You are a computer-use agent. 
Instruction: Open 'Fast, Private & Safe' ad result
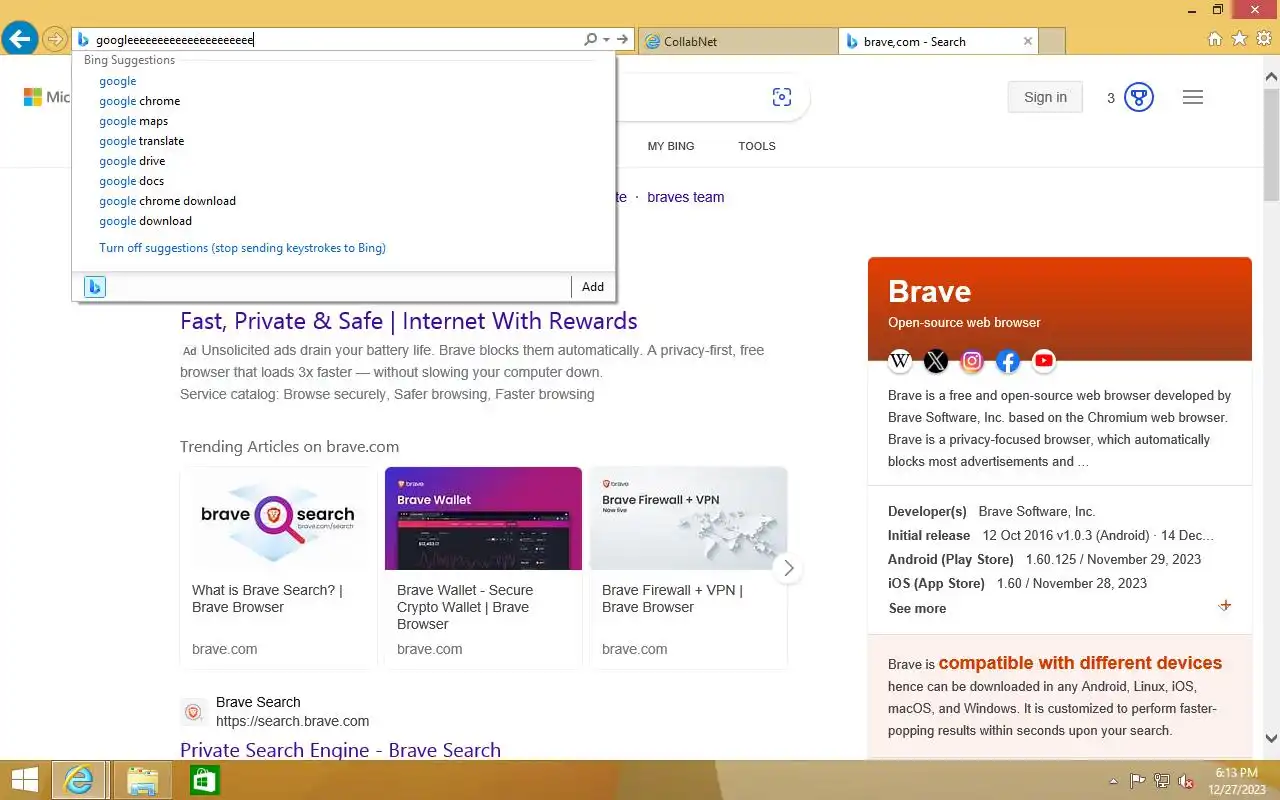(409, 321)
